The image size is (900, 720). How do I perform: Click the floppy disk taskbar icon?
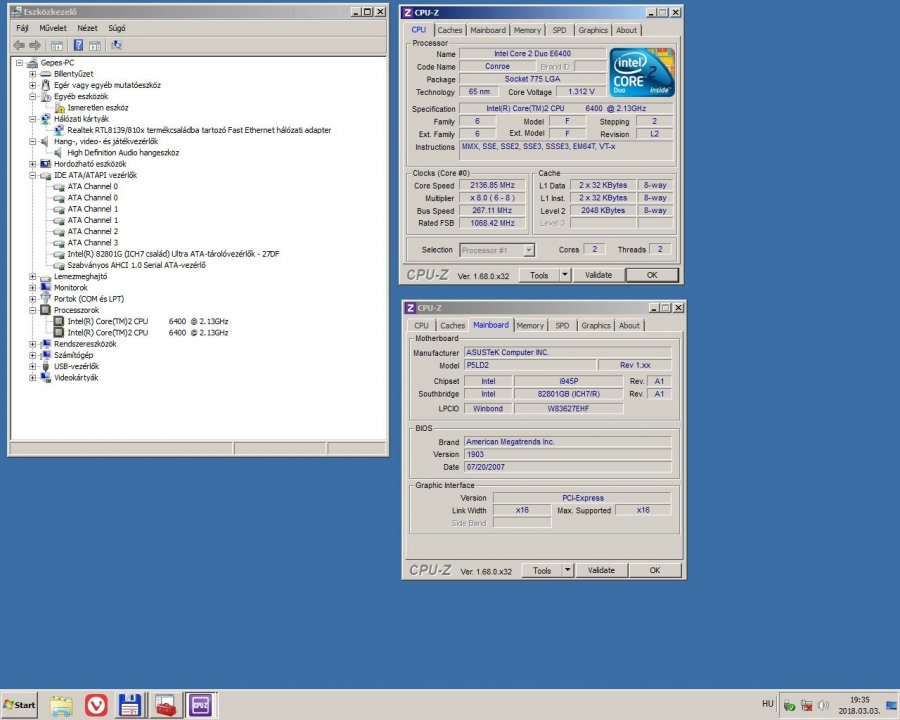pos(130,705)
